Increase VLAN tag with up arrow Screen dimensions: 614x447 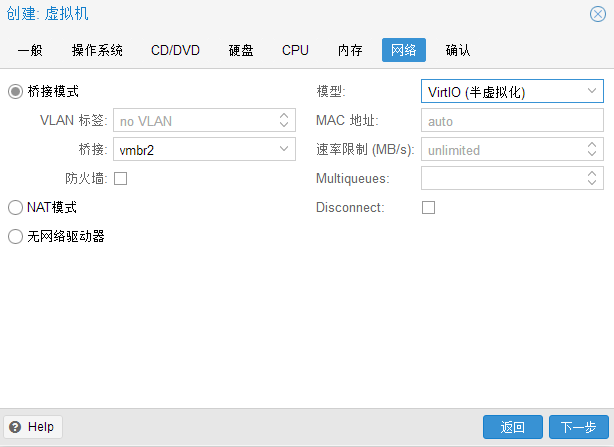pyautogui.click(x=284, y=115)
